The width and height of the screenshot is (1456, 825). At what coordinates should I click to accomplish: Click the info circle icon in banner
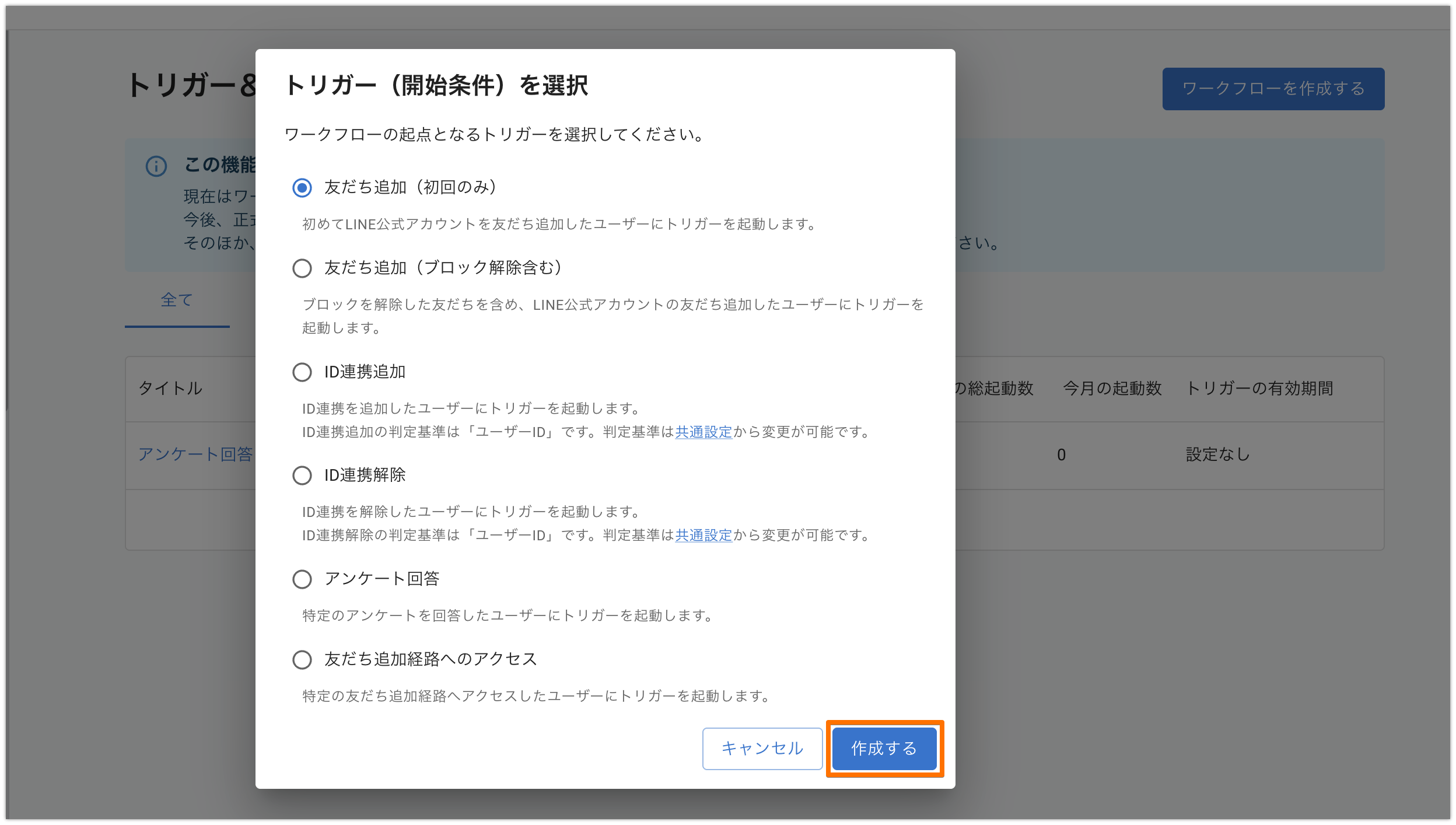coord(156,166)
